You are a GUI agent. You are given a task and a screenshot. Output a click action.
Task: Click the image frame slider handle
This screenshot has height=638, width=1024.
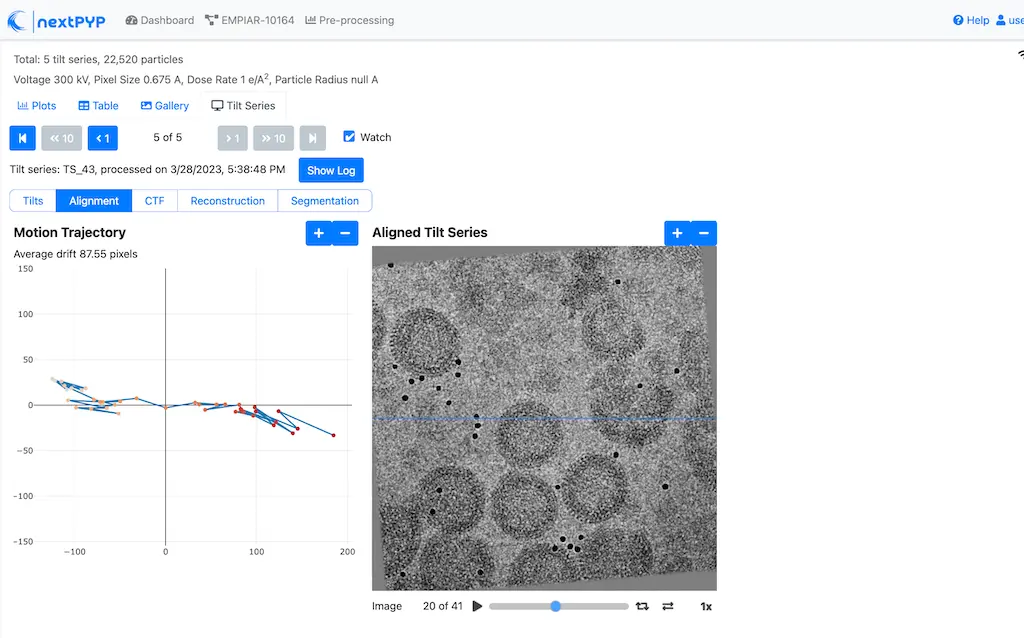click(x=556, y=606)
